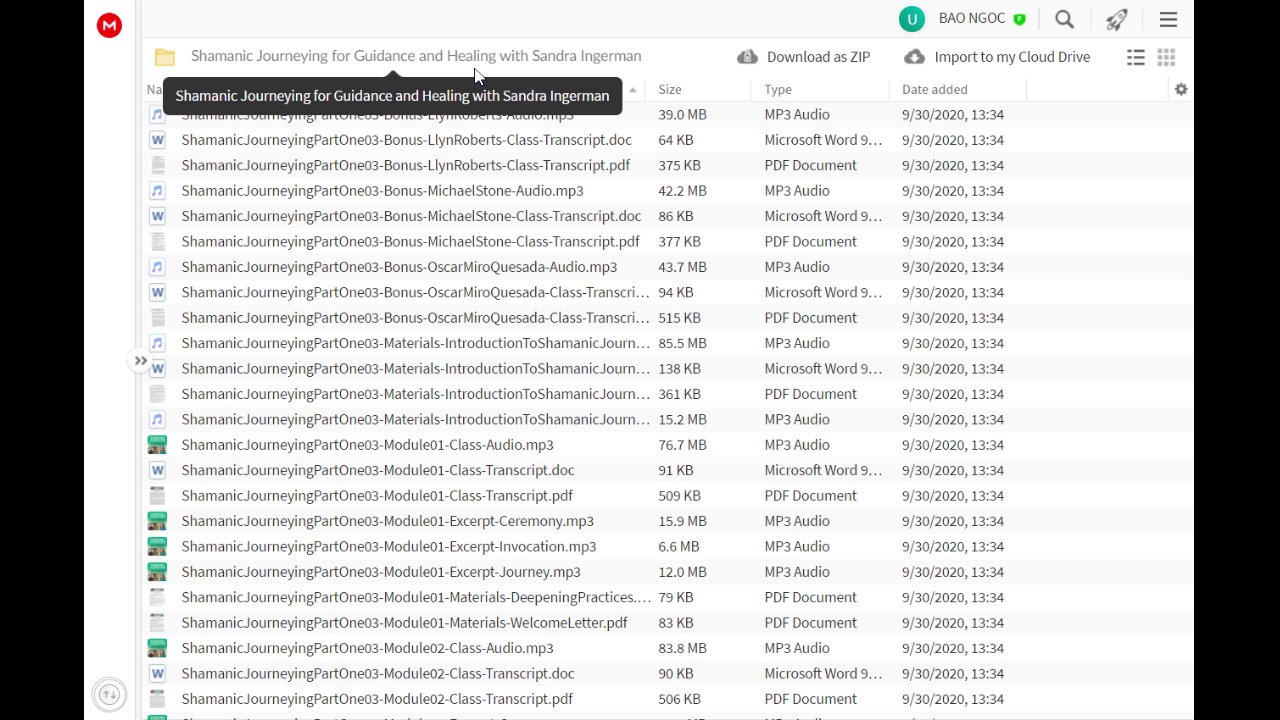Click thumbnail of Module02-Class-Audio.mp3
This screenshot has width=1280, height=720.
click(157, 648)
